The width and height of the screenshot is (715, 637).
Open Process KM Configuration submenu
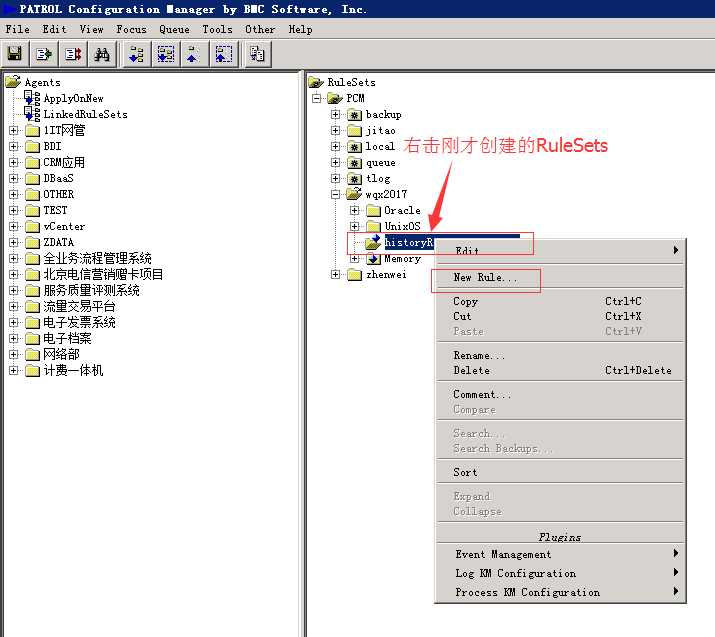pos(560,592)
